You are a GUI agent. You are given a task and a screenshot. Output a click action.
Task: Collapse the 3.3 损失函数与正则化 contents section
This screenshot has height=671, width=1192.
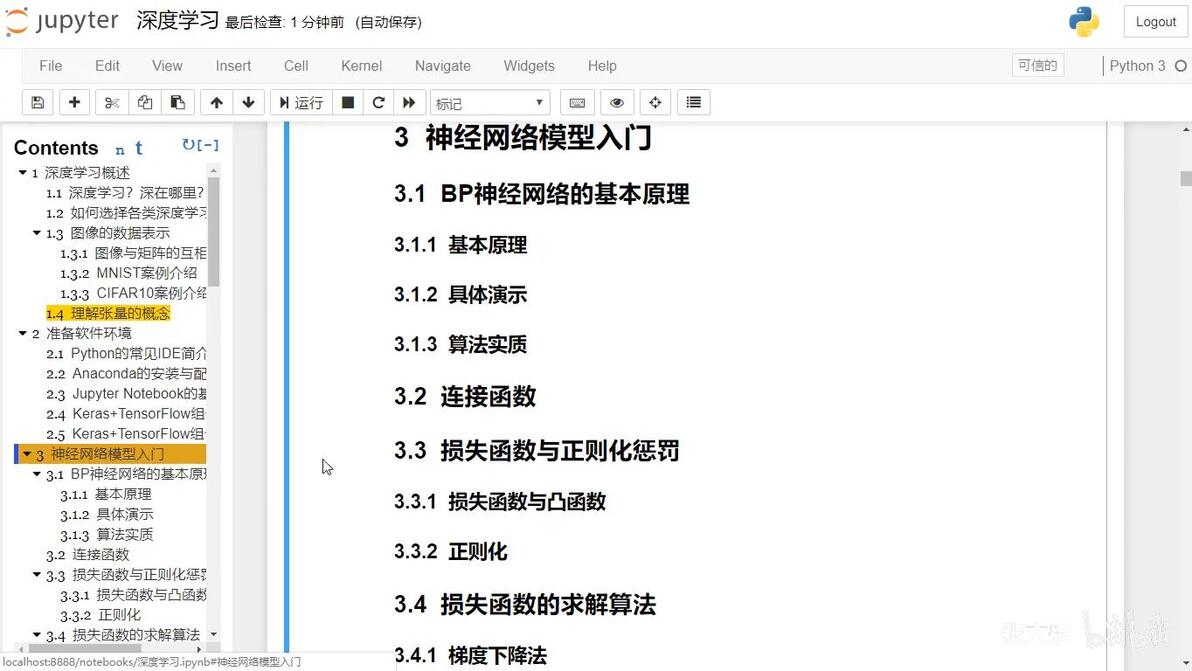[36, 574]
